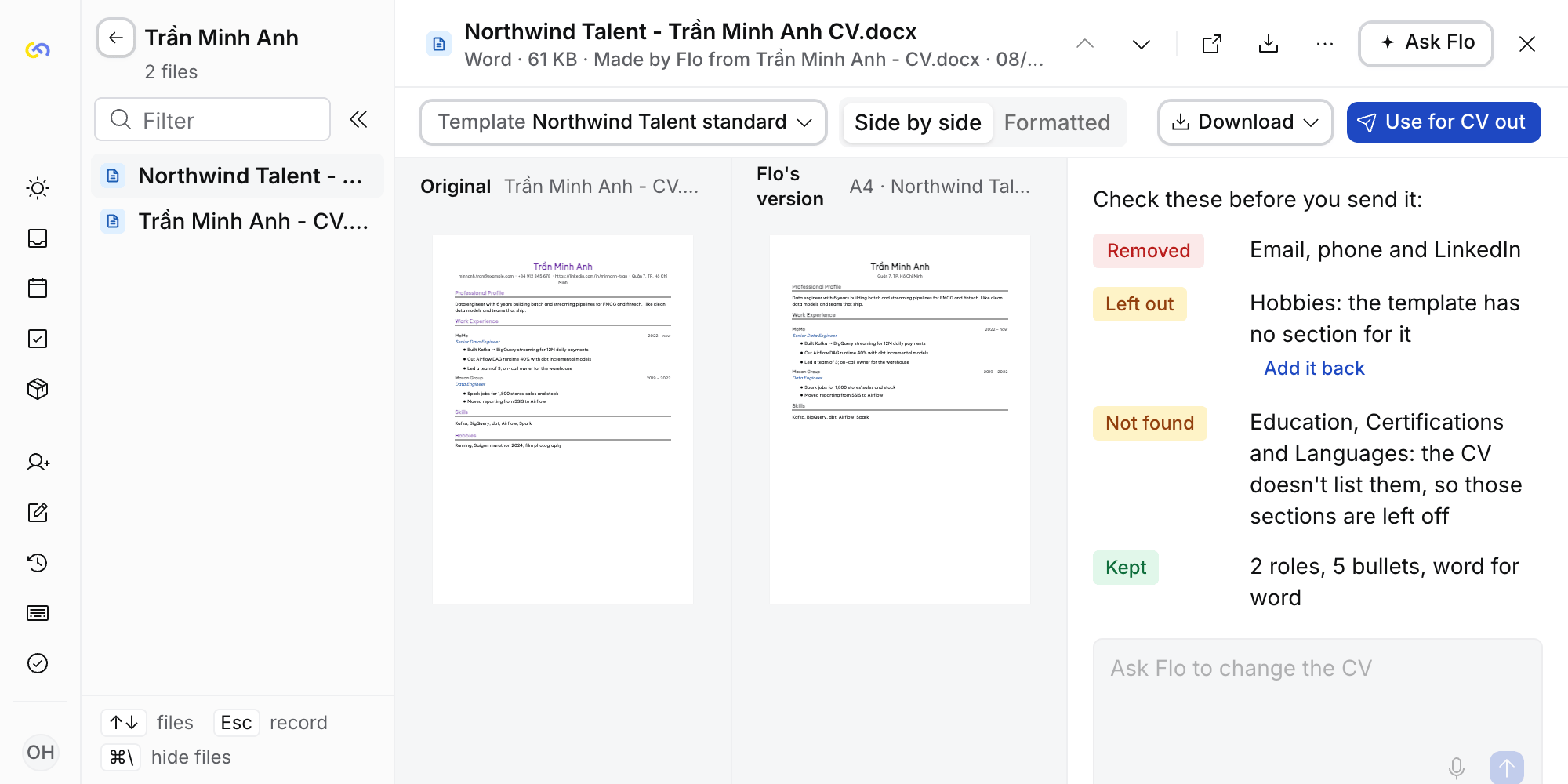Open the list view icon in sidebar

point(38,613)
